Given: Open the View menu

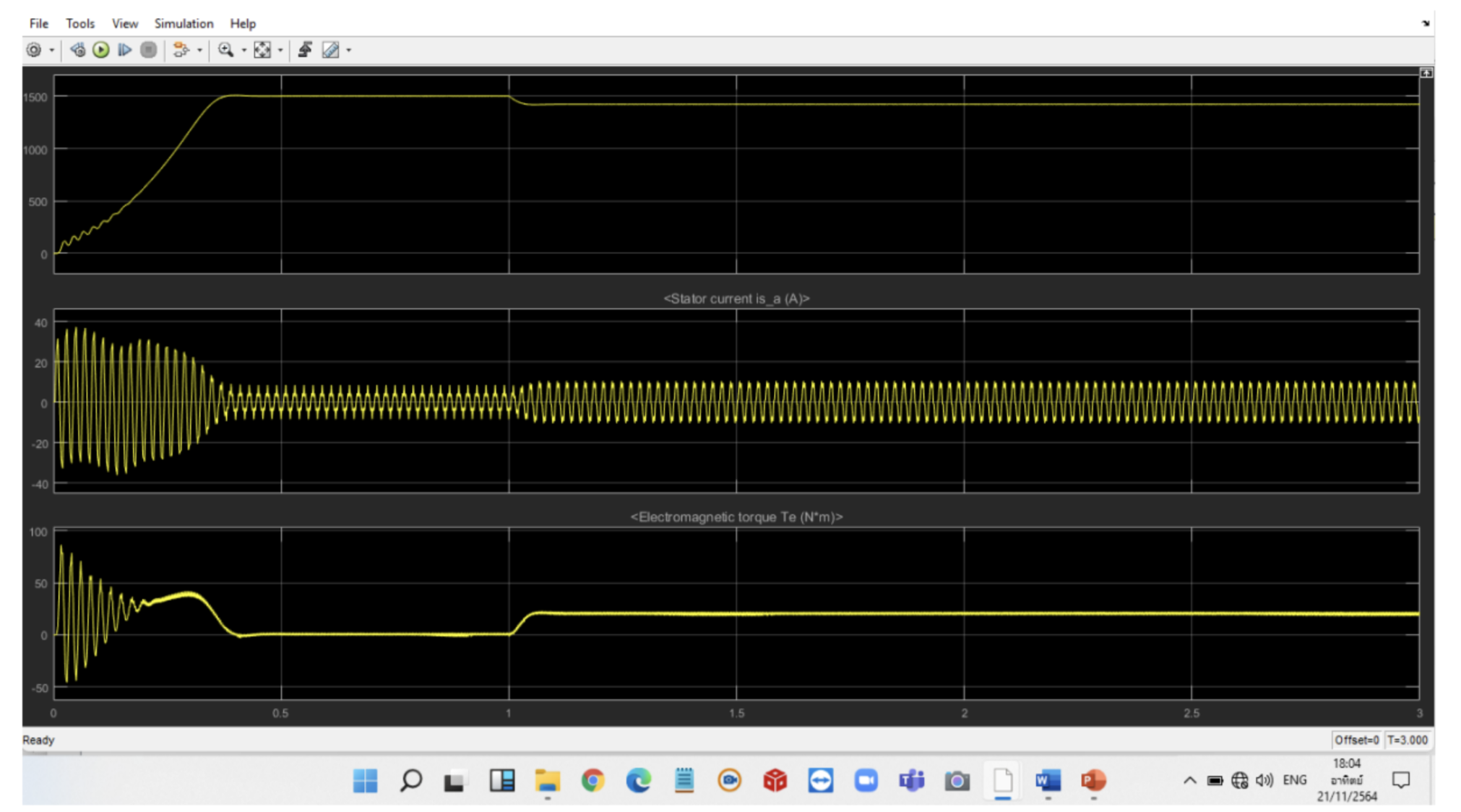Looking at the screenshot, I should click(124, 23).
